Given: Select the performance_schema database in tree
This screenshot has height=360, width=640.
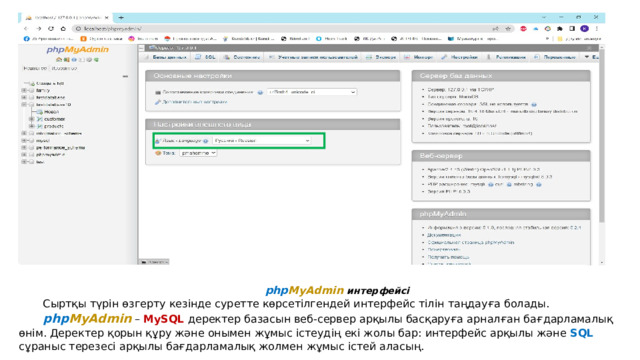Looking at the screenshot, I should click(60, 147).
